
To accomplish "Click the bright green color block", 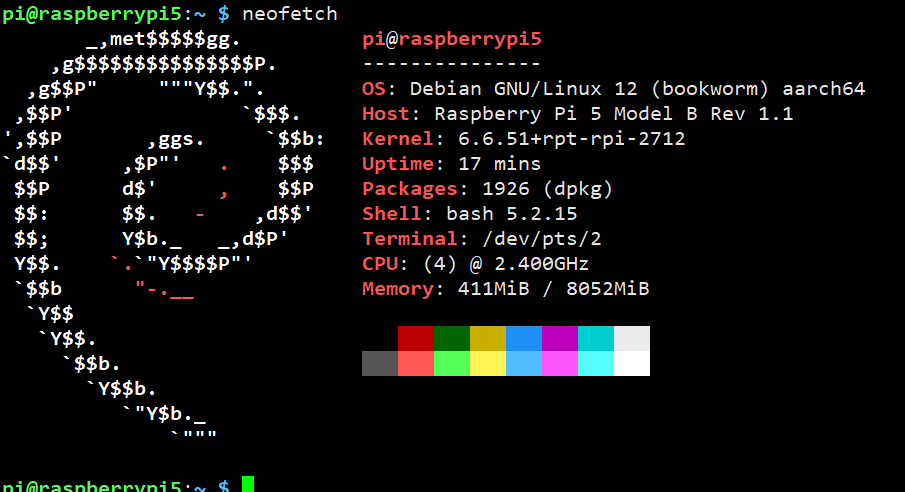I will click(x=452, y=363).
